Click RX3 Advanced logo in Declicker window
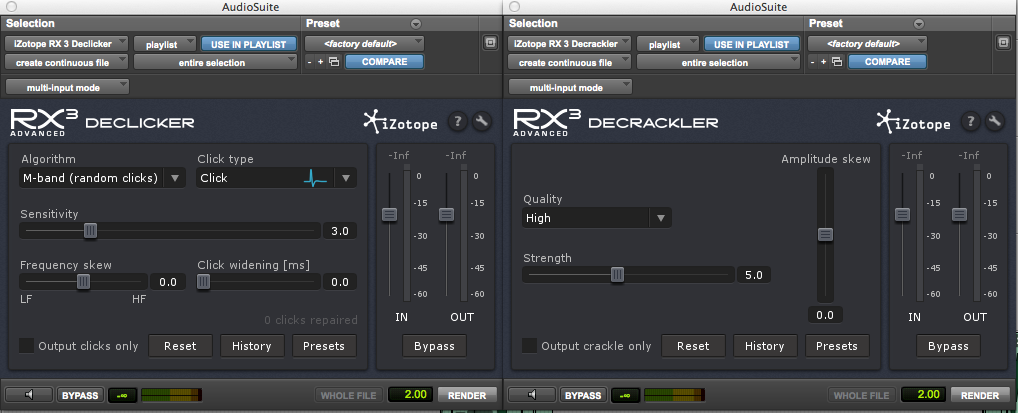 click(43, 122)
